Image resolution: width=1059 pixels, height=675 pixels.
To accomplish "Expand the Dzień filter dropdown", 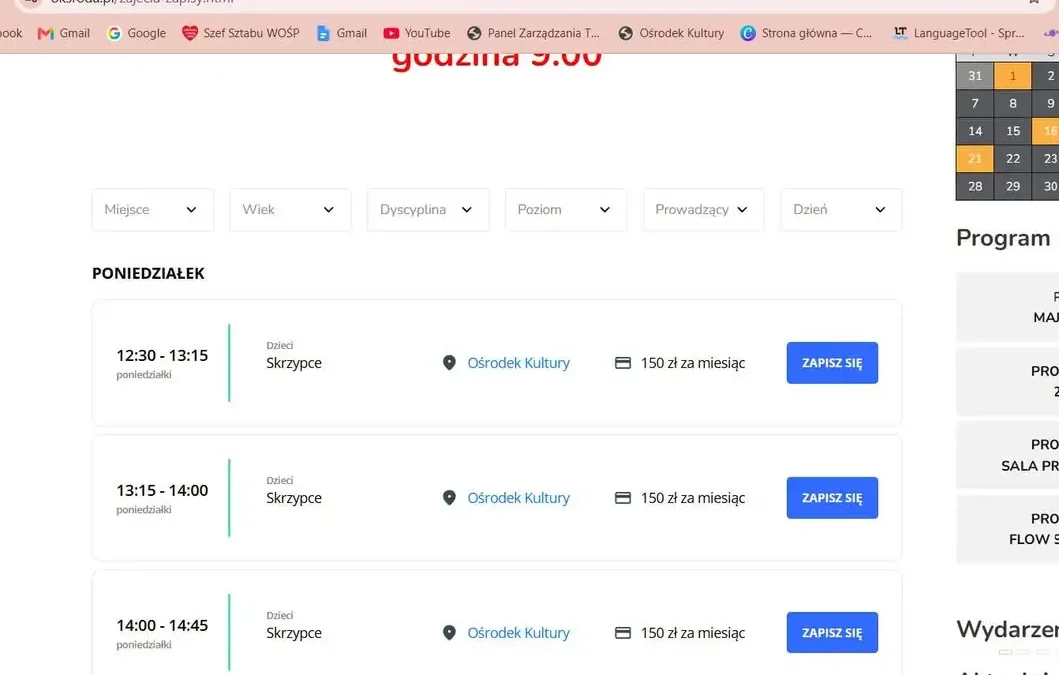I will pyautogui.click(x=842, y=209).
